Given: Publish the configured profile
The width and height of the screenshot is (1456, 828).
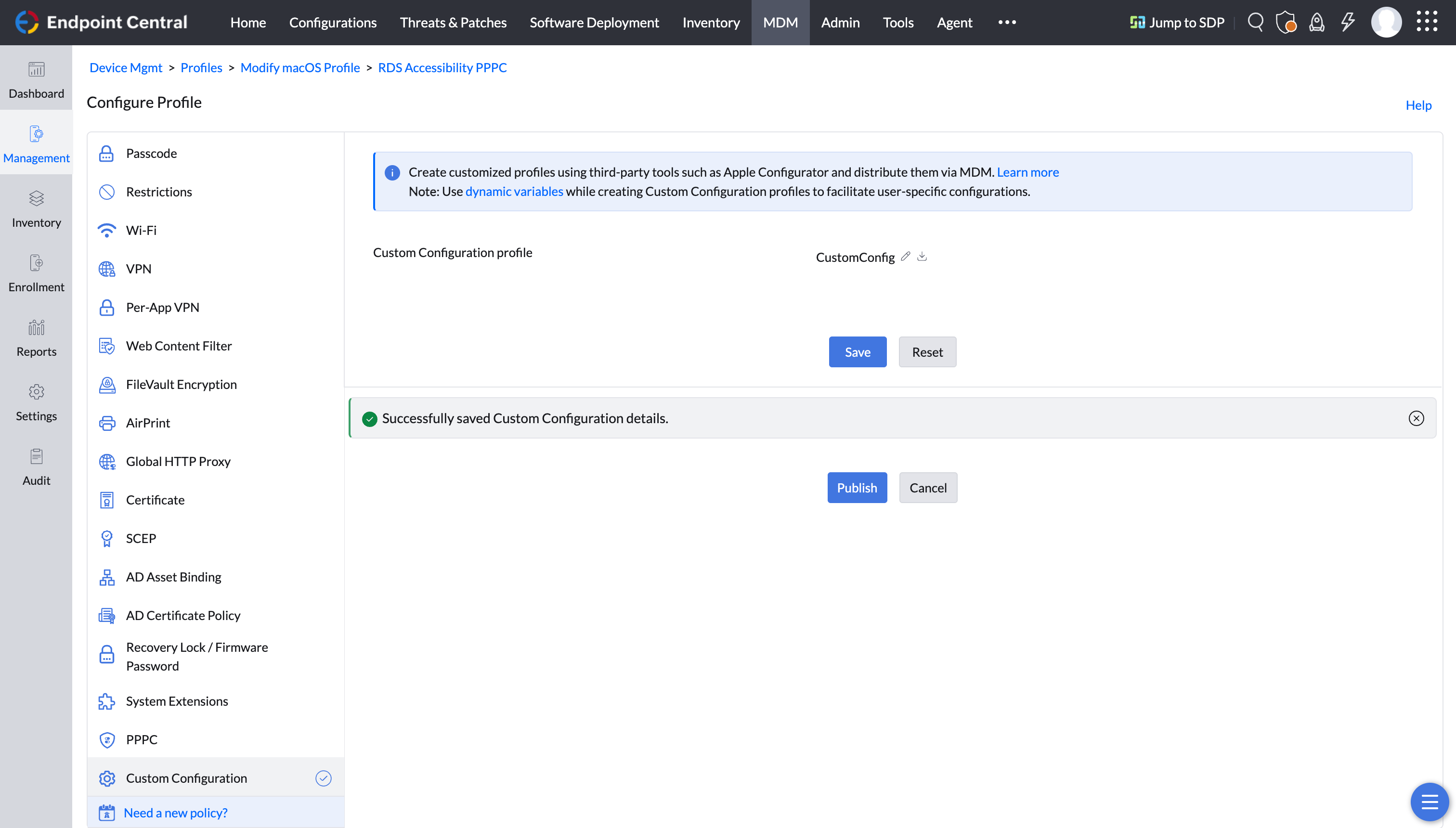Looking at the screenshot, I should point(857,487).
